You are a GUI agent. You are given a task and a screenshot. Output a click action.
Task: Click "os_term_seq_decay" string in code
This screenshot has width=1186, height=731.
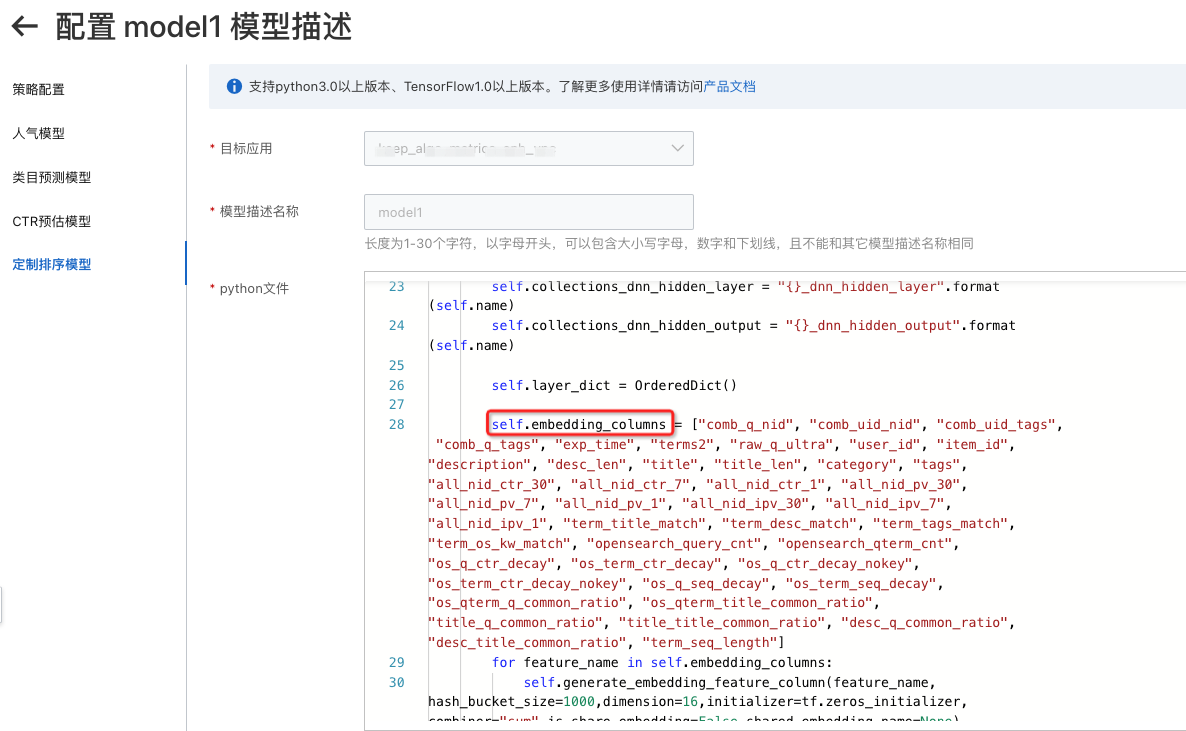pyautogui.click(x=862, y=583)
